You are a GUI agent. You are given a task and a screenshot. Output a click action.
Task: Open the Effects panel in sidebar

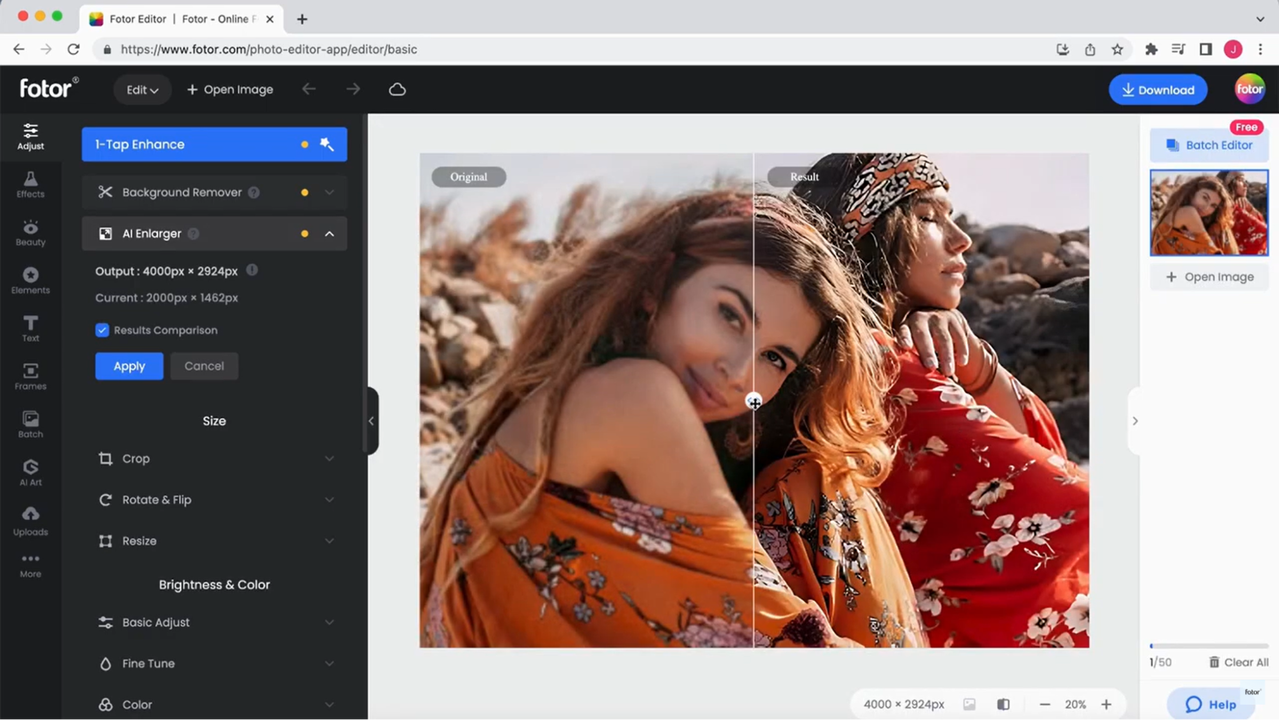click(30, 184)
